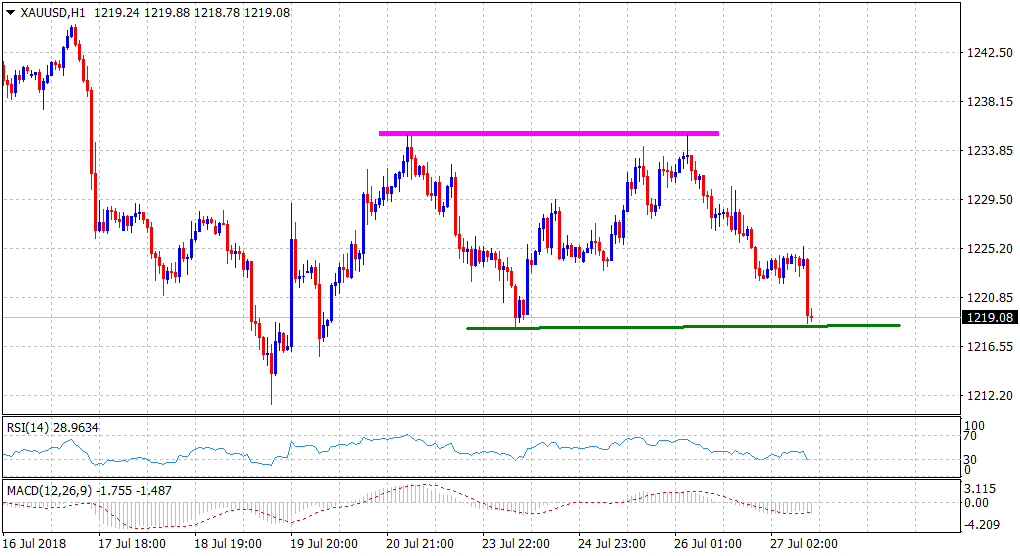The height and width of the screenshot is (556, 1020).
Task: Click the 24 Jul 23:00 time label
Action: (x=612, y=543)
